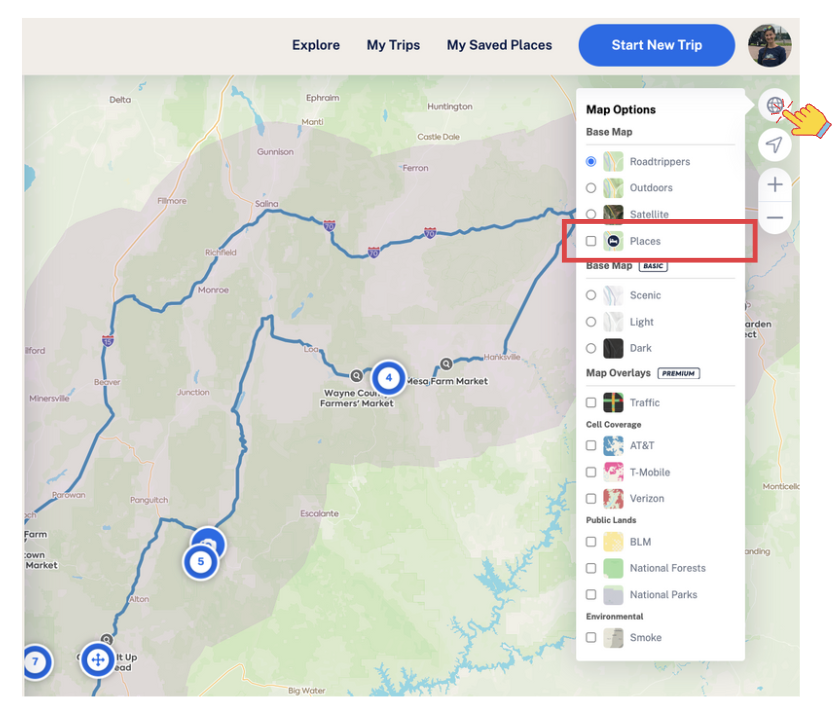
Task: Click waypoint marker number 7
Action: (35, 661)
